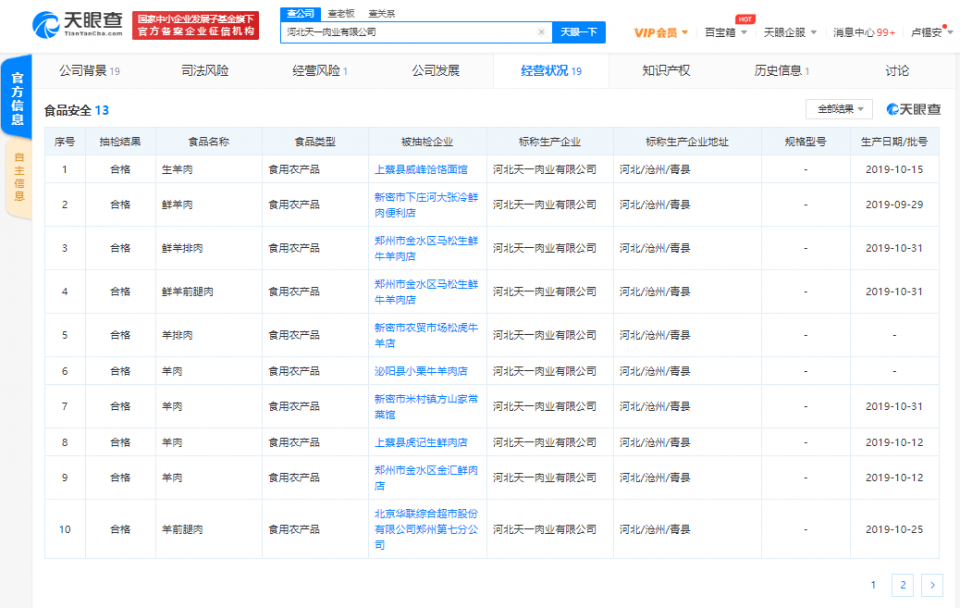Click the 天眼查 logo beside filter
The width and height of the screenshot is (960, 608).
[913, 109]
